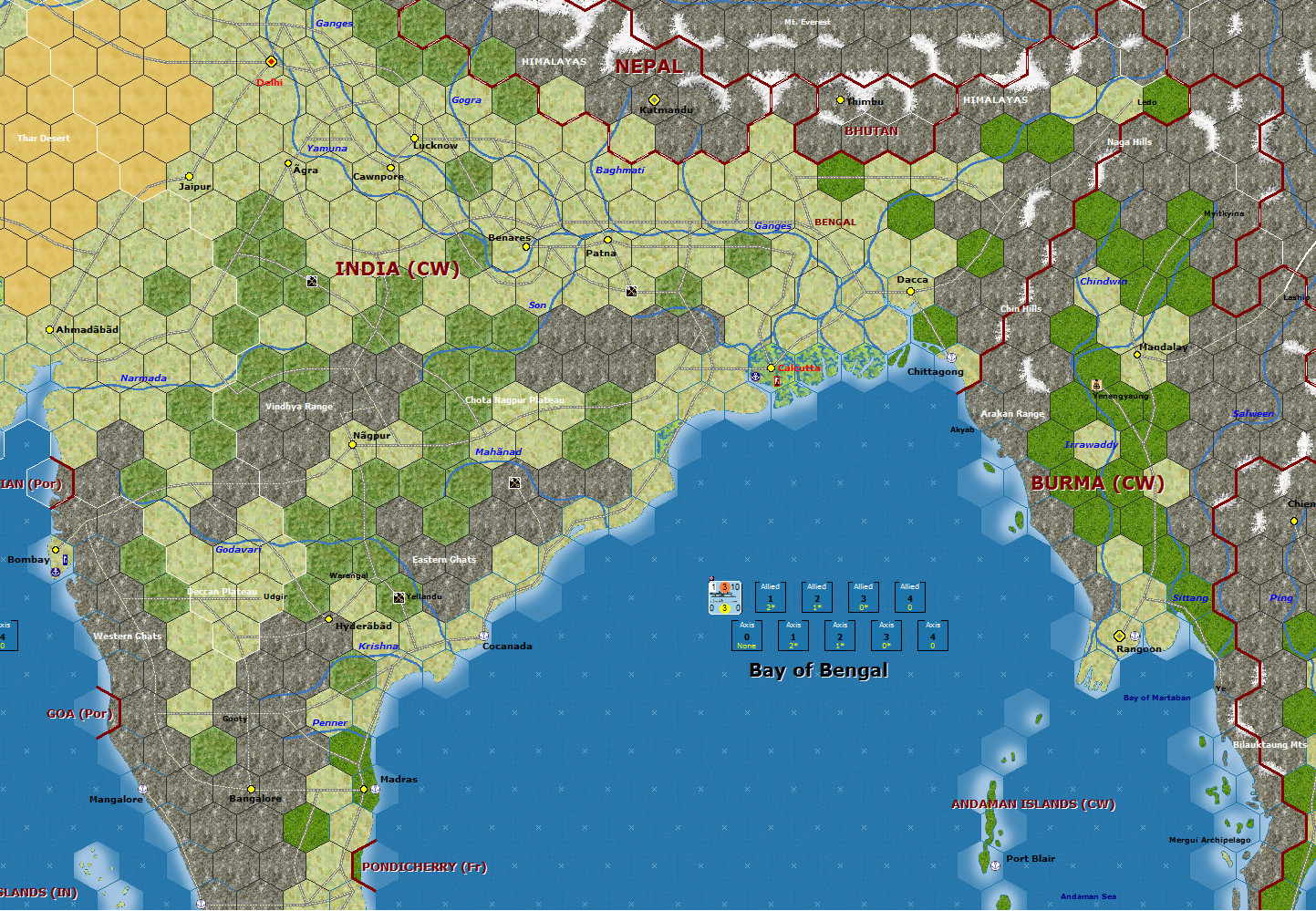Select the Nagpur city dot

(353, 444)
